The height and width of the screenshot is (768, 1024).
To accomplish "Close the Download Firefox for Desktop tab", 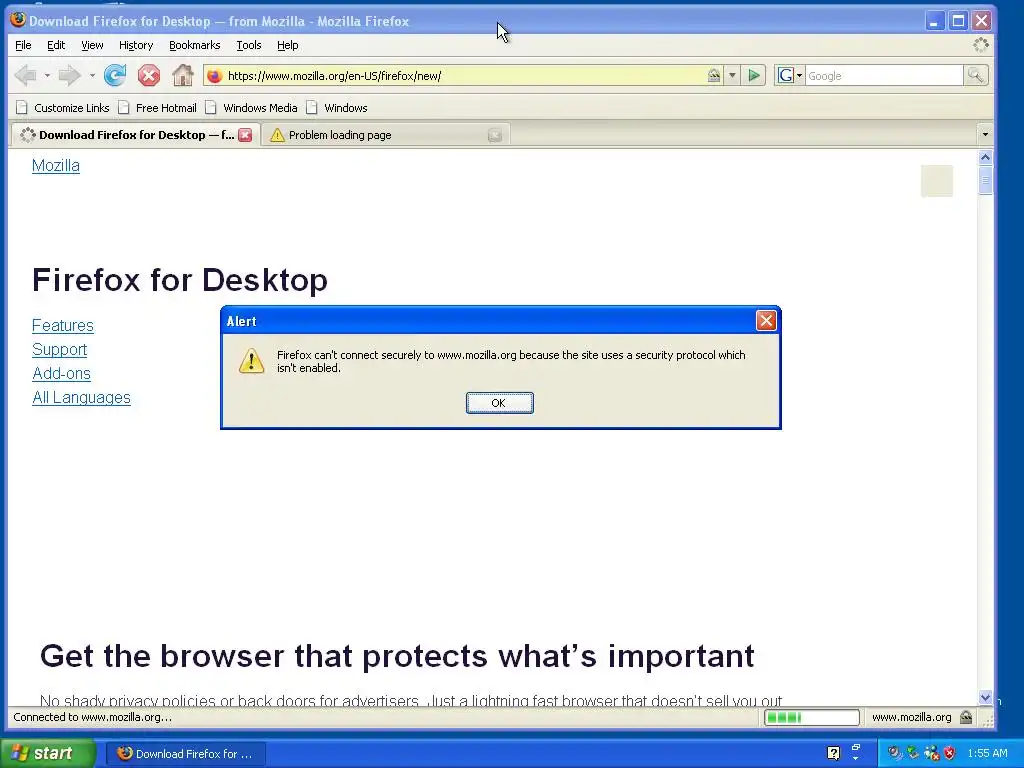I will pyautogui.click(x=245, y=135).
